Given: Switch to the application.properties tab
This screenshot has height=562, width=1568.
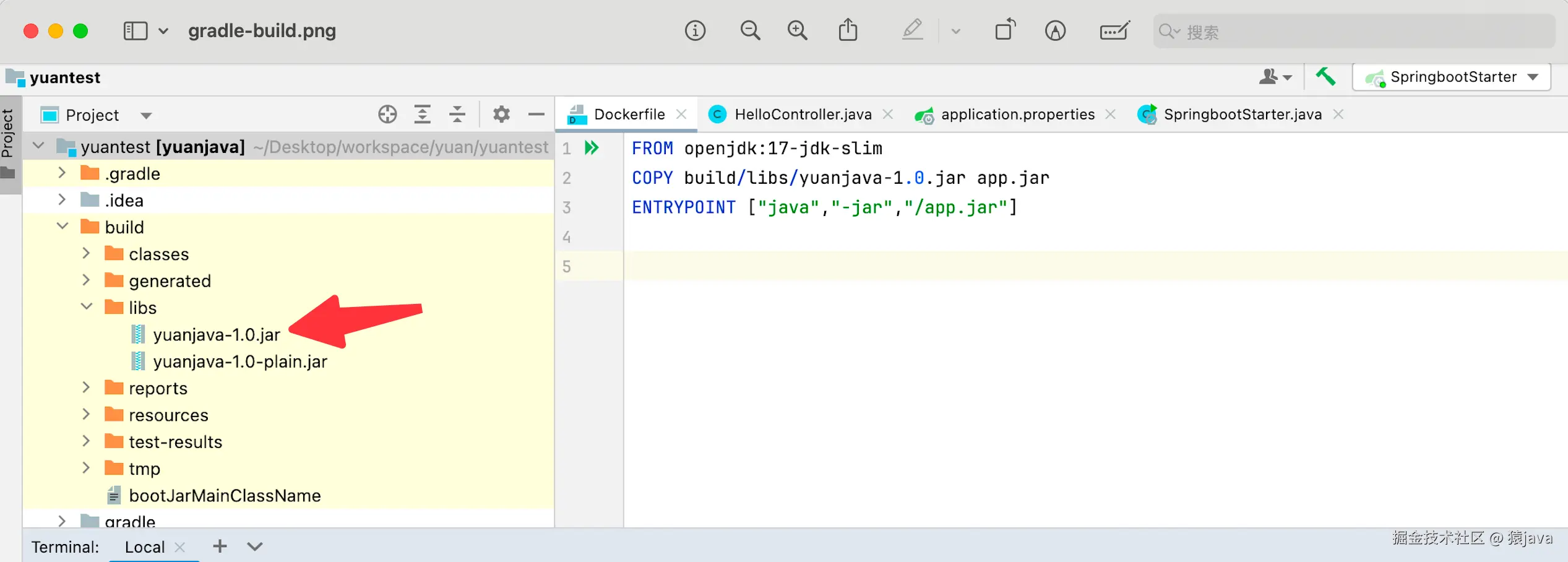Looking at the screenshot, I should (x=1017, y=114).
